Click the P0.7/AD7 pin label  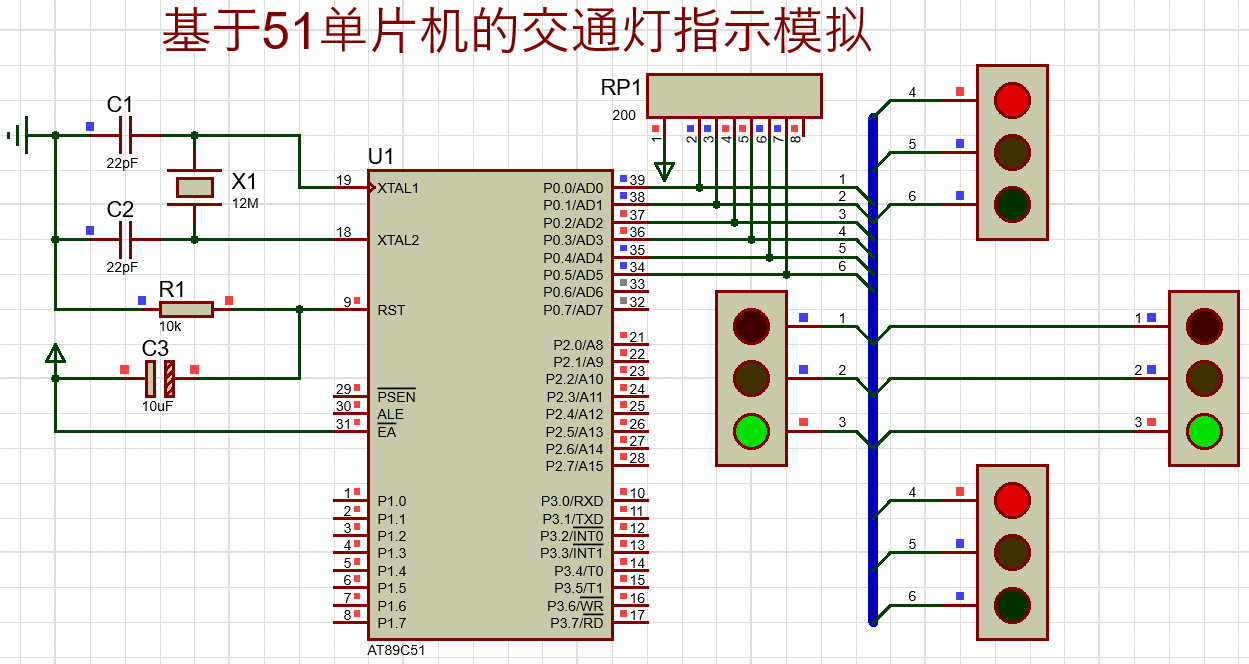[x=573, y=310]
